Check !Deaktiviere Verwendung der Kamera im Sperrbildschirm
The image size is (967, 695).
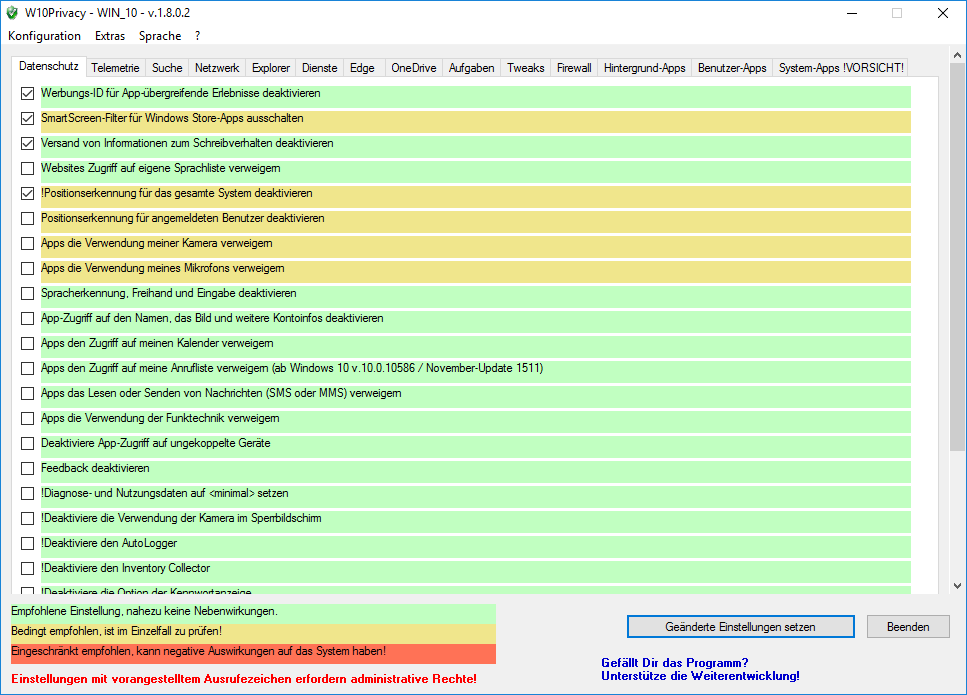(27, 519)
